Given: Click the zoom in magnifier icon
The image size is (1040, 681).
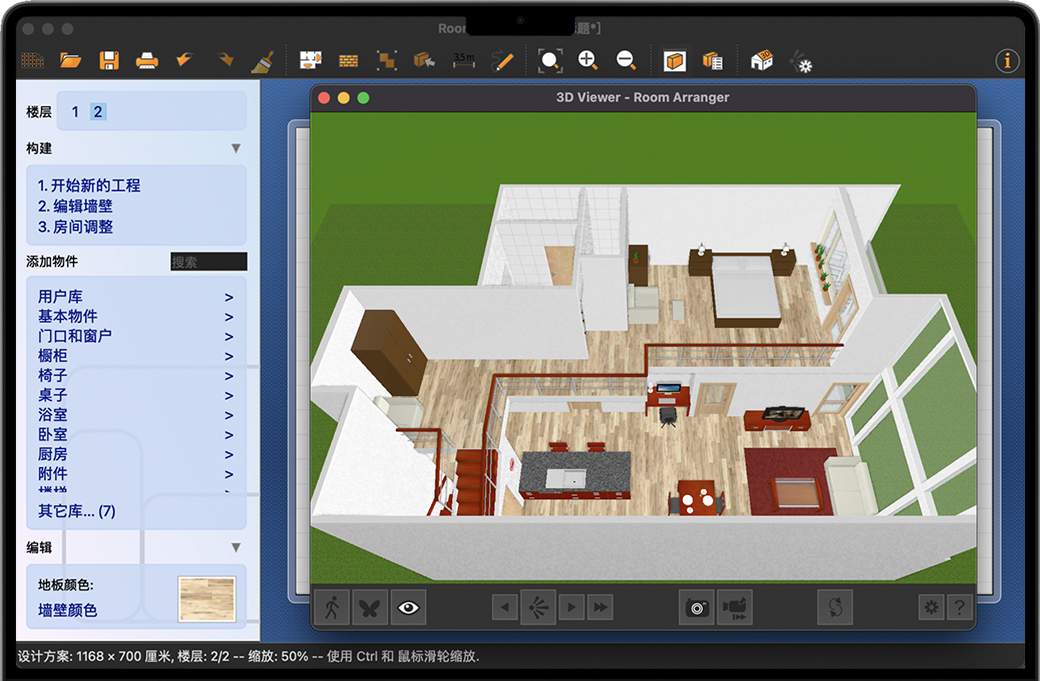Looking at the screenshot, I should point(588,60).
